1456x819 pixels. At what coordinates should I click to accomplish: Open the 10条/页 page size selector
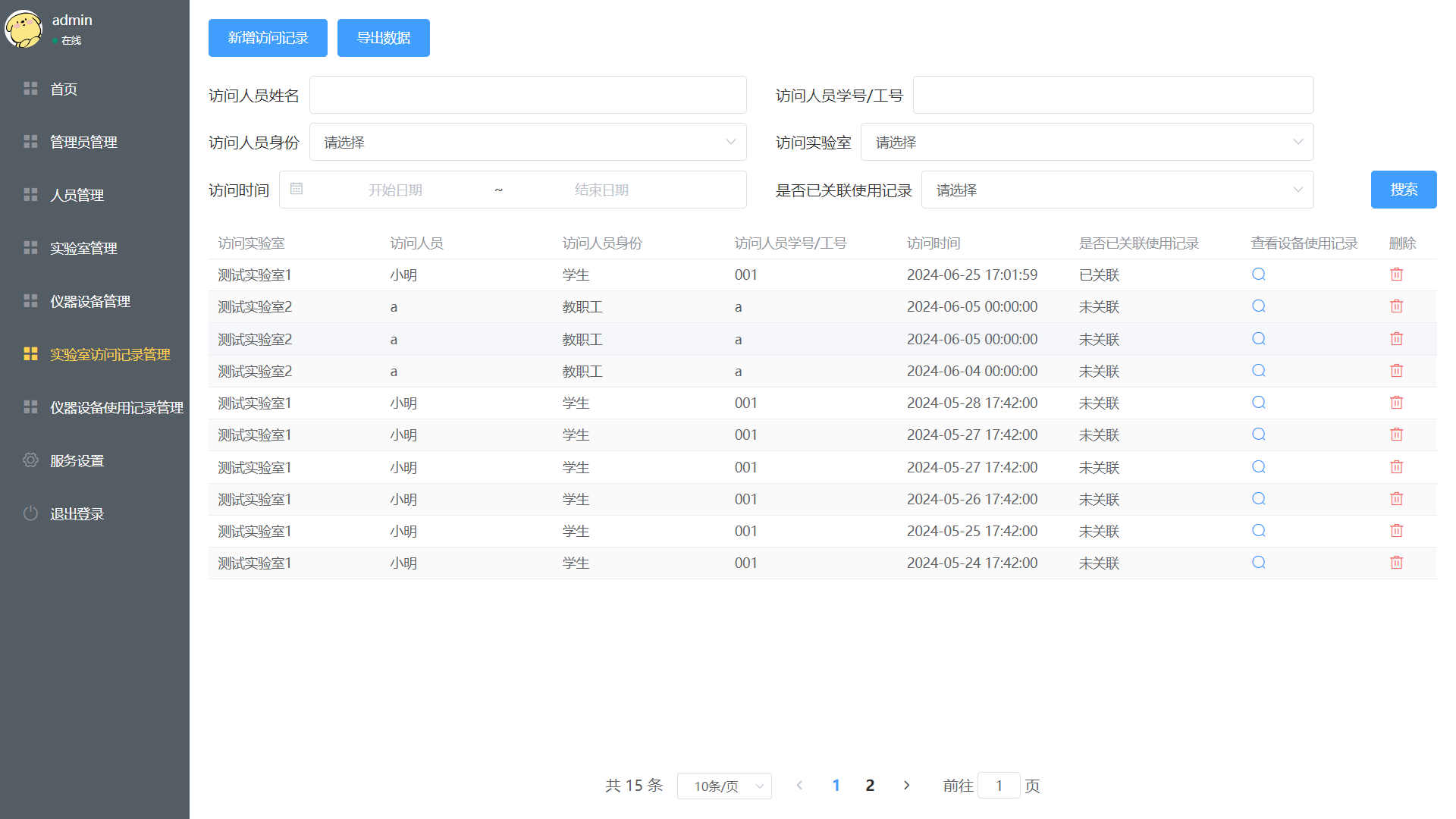pos(724,786)
